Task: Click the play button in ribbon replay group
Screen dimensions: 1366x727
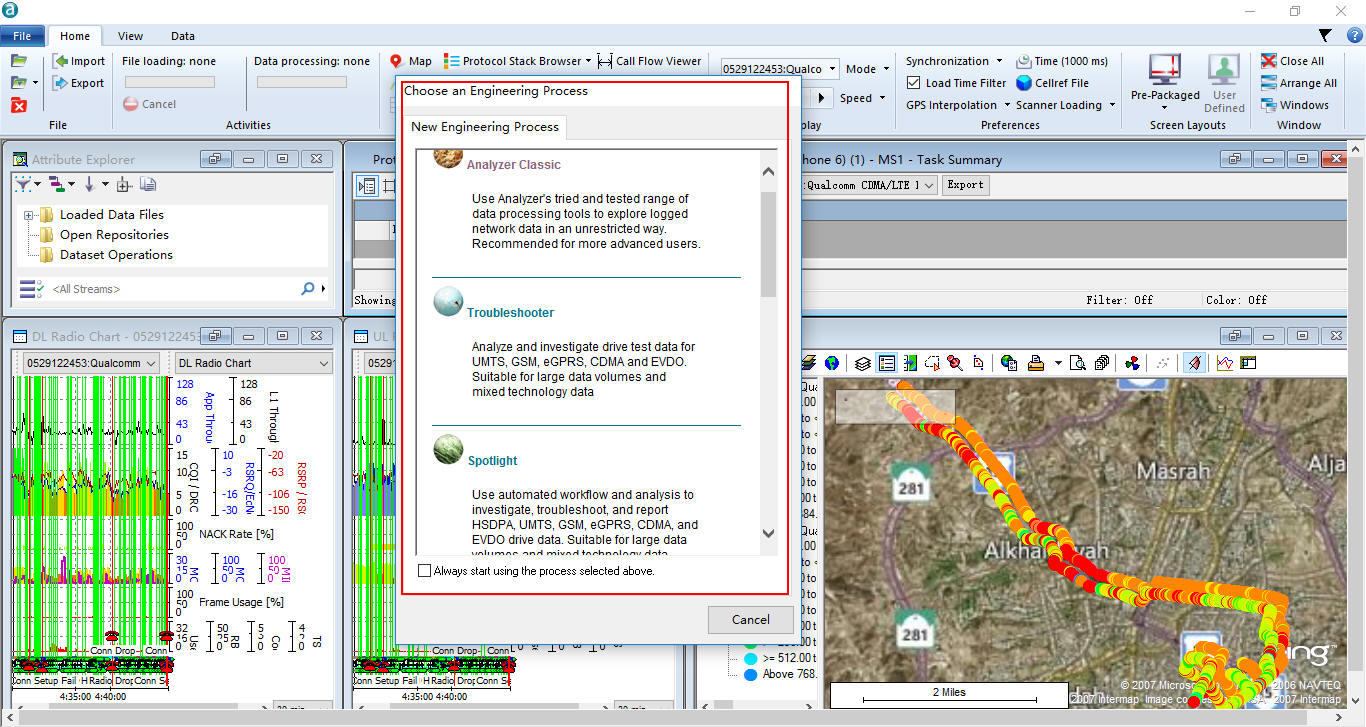Action: pos(822,98)
